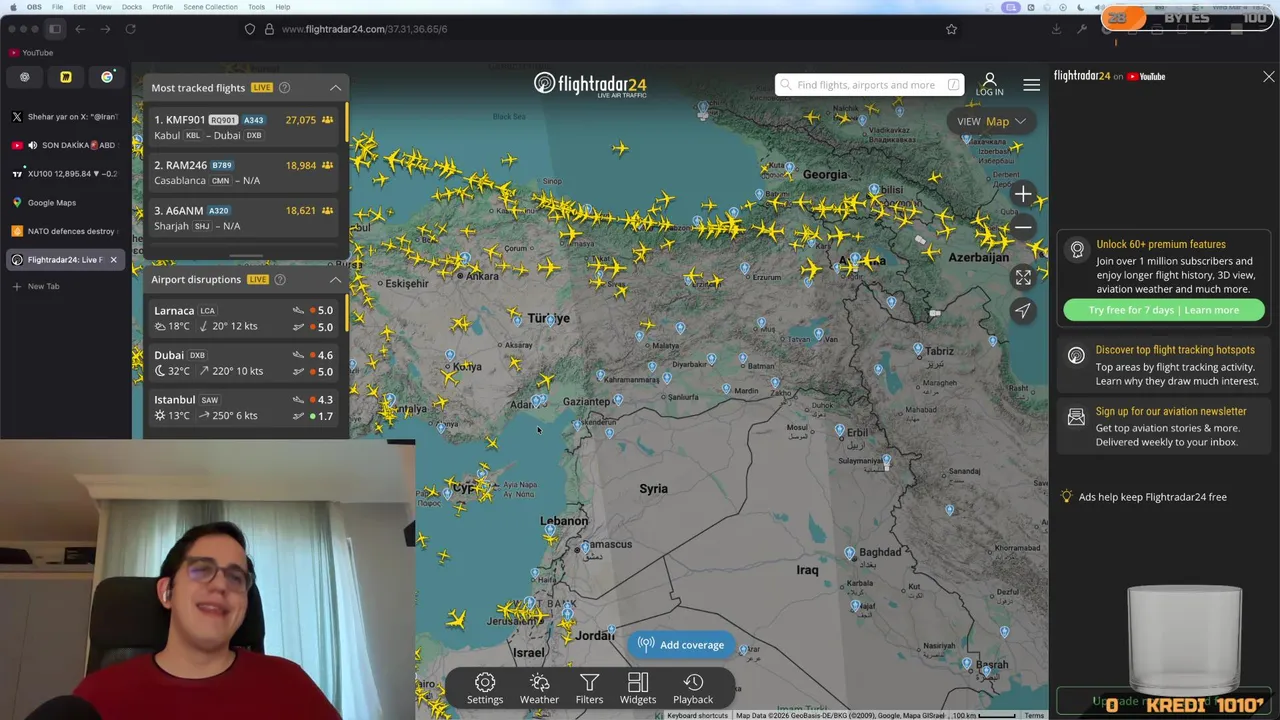The width and height of the screenshot is (1280, 720).
Task: Open OBS Scene Collection menu
Action: tap(210, 7)
